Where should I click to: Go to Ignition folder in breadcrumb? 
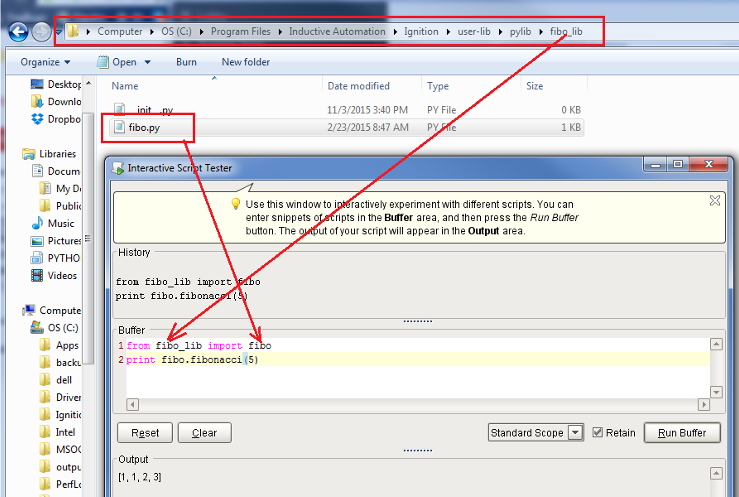coord(421,32)
